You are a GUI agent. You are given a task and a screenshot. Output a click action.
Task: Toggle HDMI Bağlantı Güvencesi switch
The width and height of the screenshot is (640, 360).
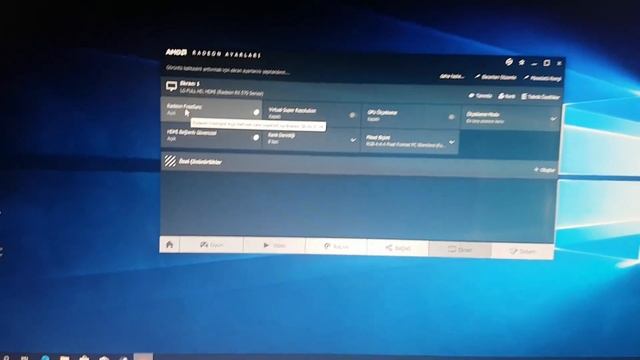(256, 138)
